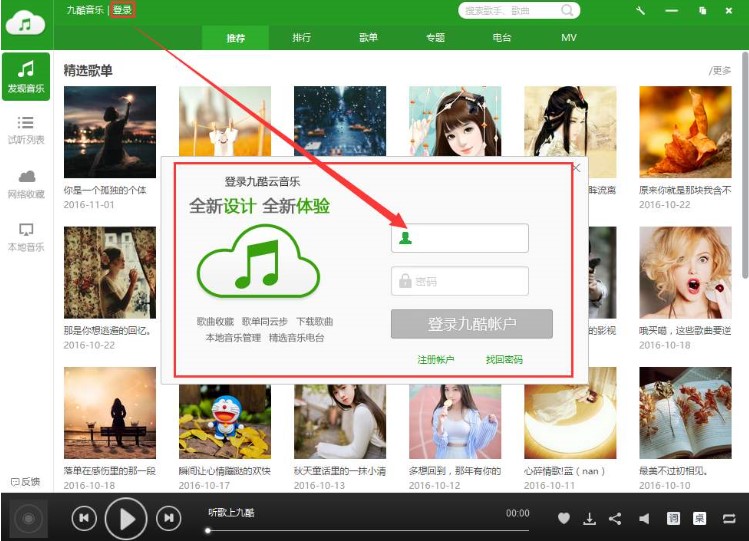The height and width of the screenshot is (541, 749).
Task: Open the 网络收藏 cloud sidebar item
Action: [26, 184]
